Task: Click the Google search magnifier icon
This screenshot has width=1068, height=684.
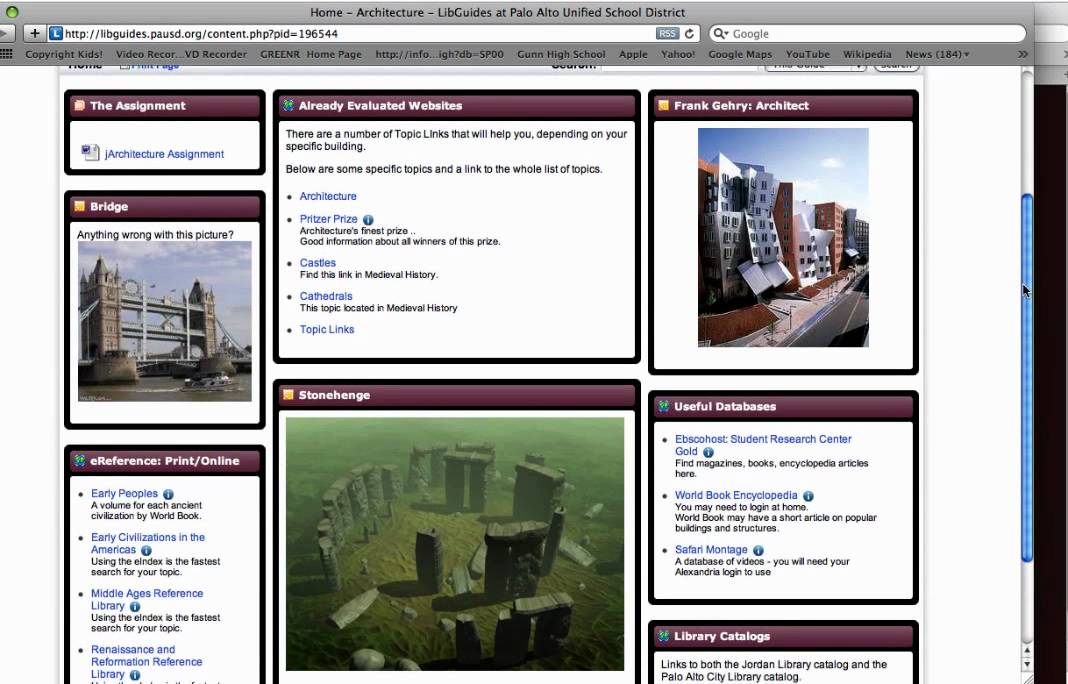Action: [720, 33]
